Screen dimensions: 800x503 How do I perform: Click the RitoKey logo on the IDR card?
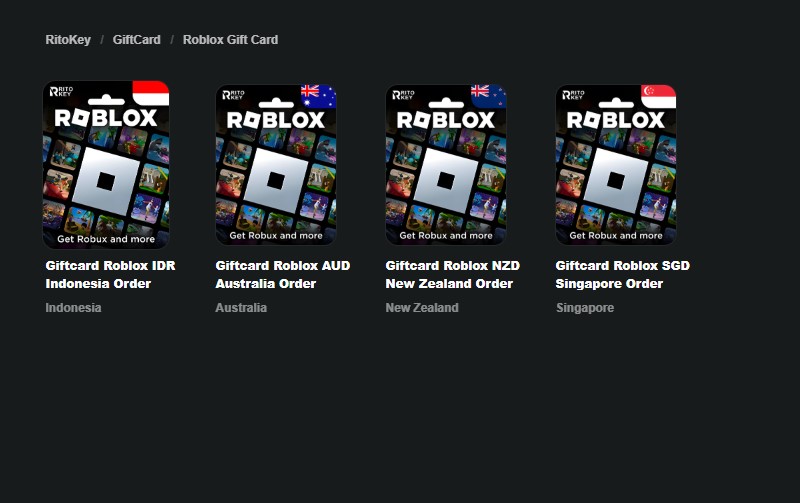coord(61,91)
